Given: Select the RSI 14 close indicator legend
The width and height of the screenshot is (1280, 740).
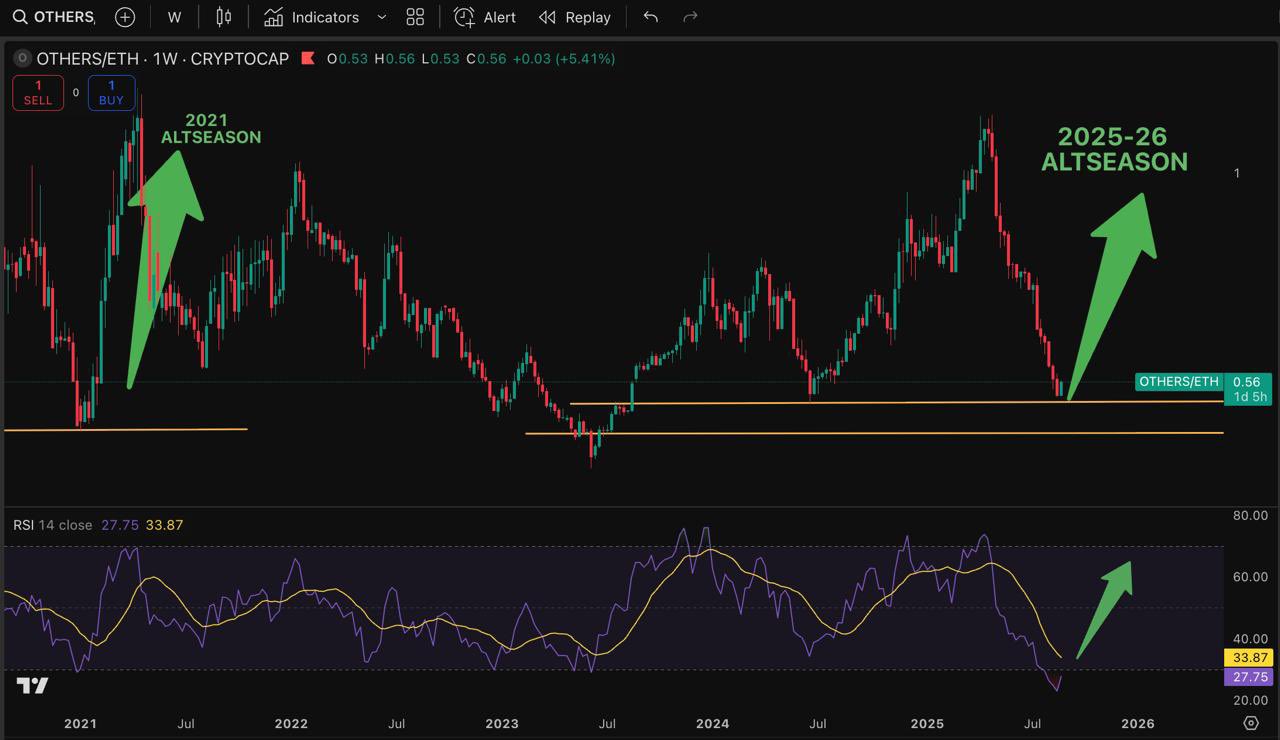Looking at the screenshot, I should (x=53, y=525).
